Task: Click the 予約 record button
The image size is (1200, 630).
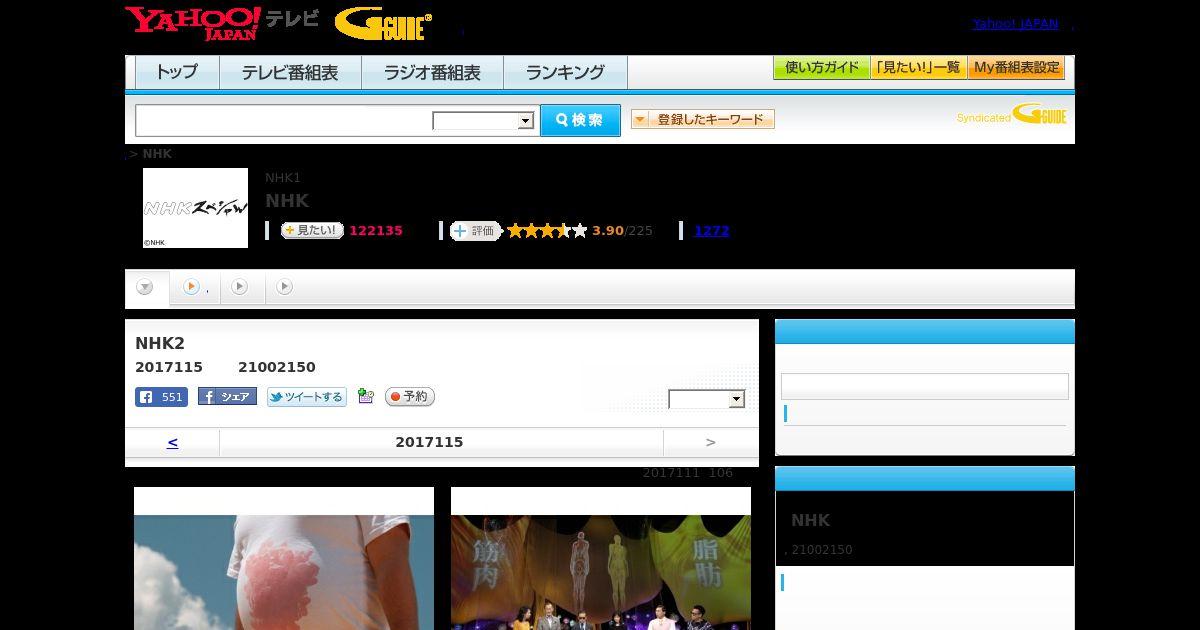Action: point(410,397)
